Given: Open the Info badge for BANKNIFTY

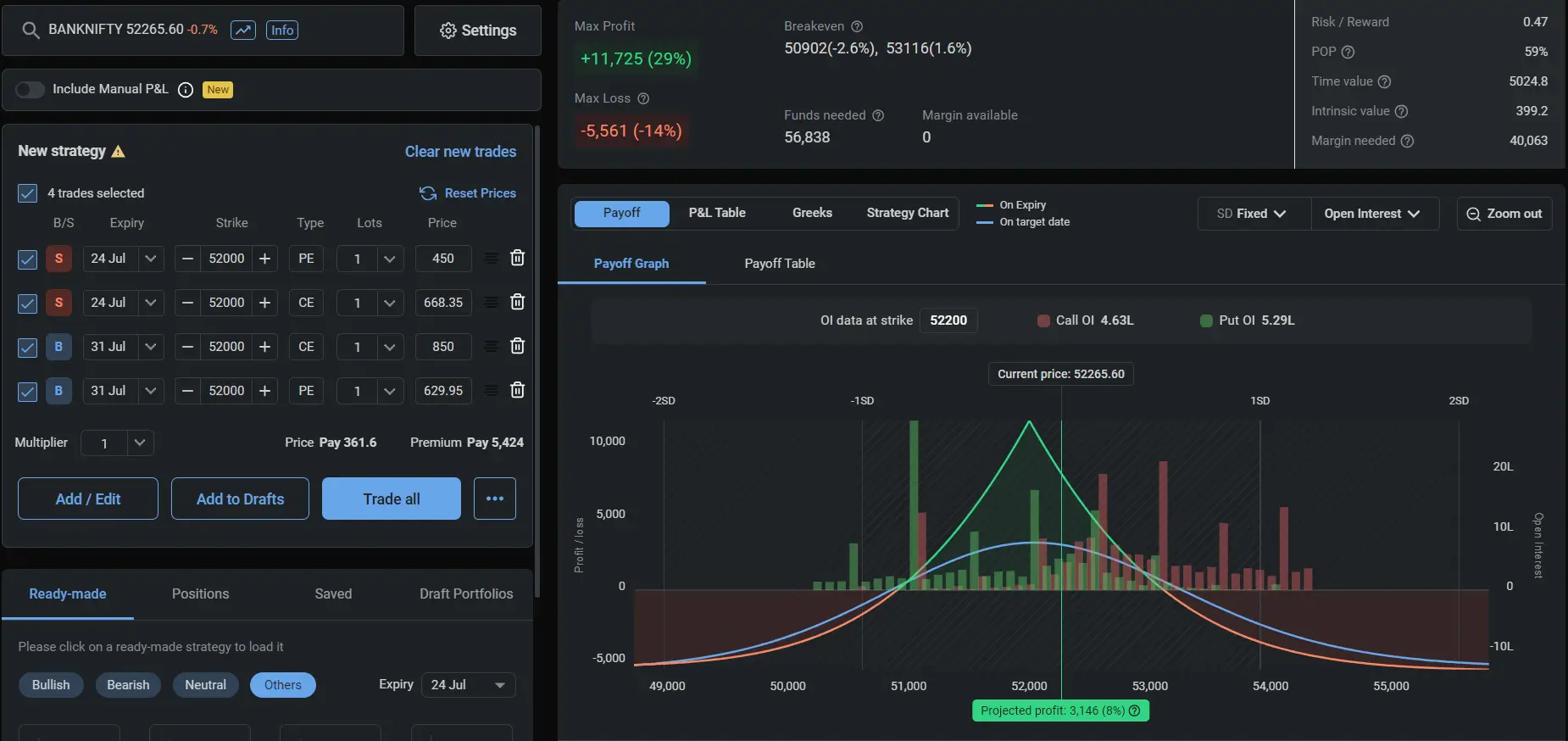Looking at the screenshot, I should [x=282, y=31].
